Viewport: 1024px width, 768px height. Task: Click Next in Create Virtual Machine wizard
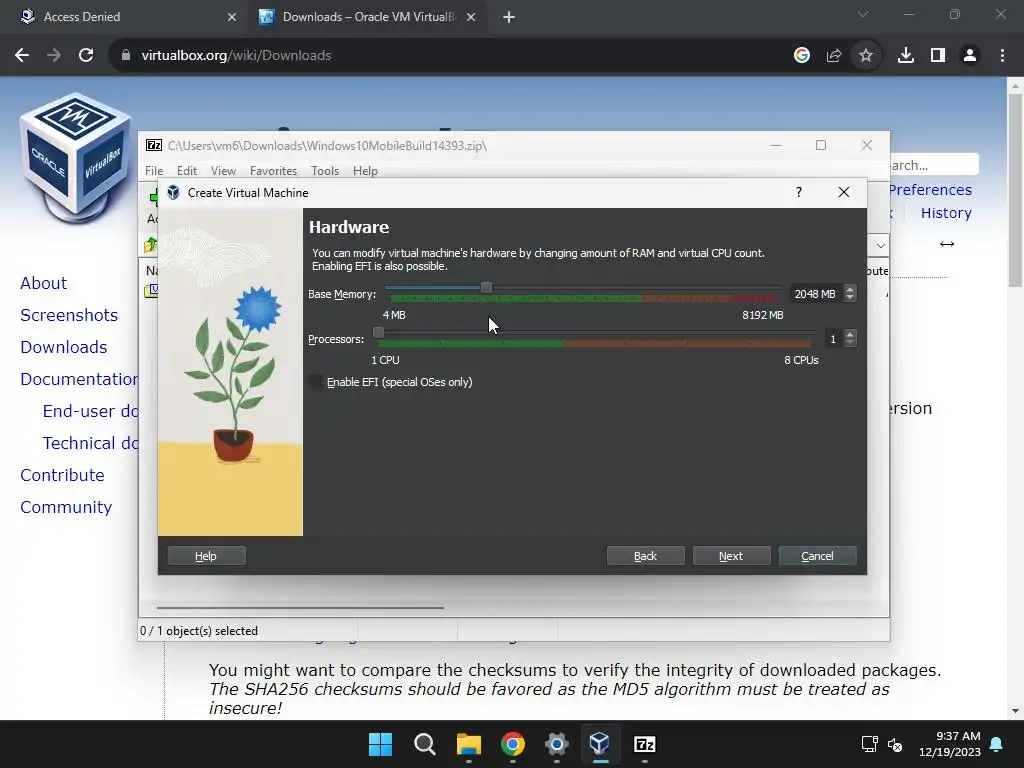coord(731,556)
